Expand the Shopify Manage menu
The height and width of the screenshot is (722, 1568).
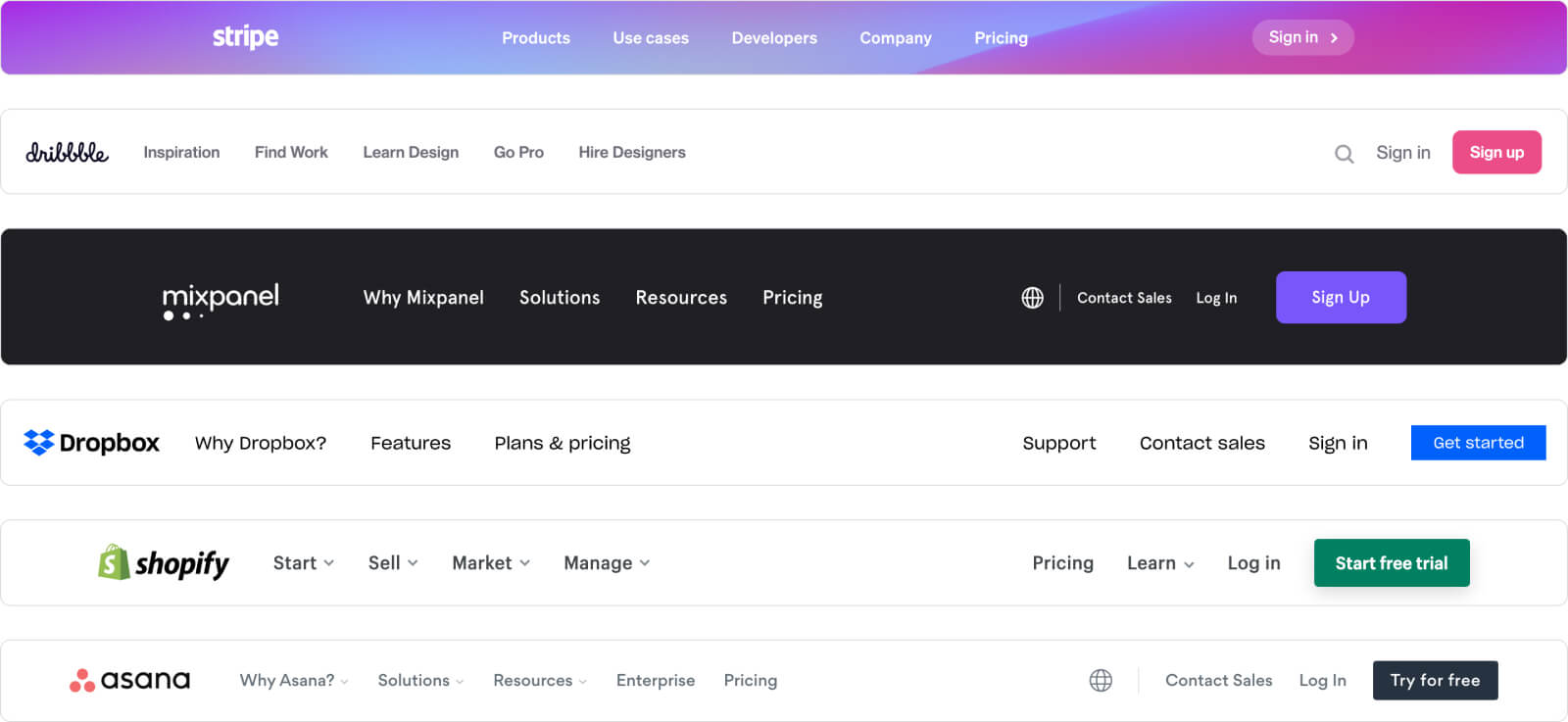606,563
